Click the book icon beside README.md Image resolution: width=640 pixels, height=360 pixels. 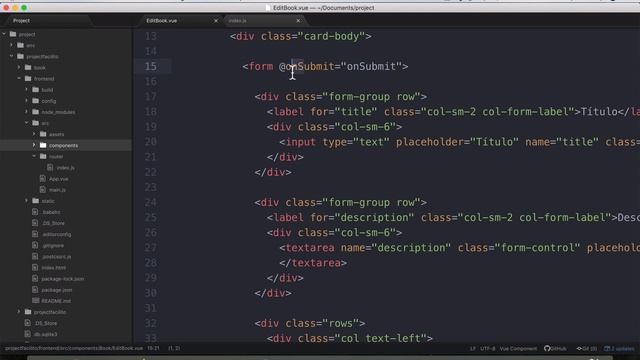pos(36,300)
